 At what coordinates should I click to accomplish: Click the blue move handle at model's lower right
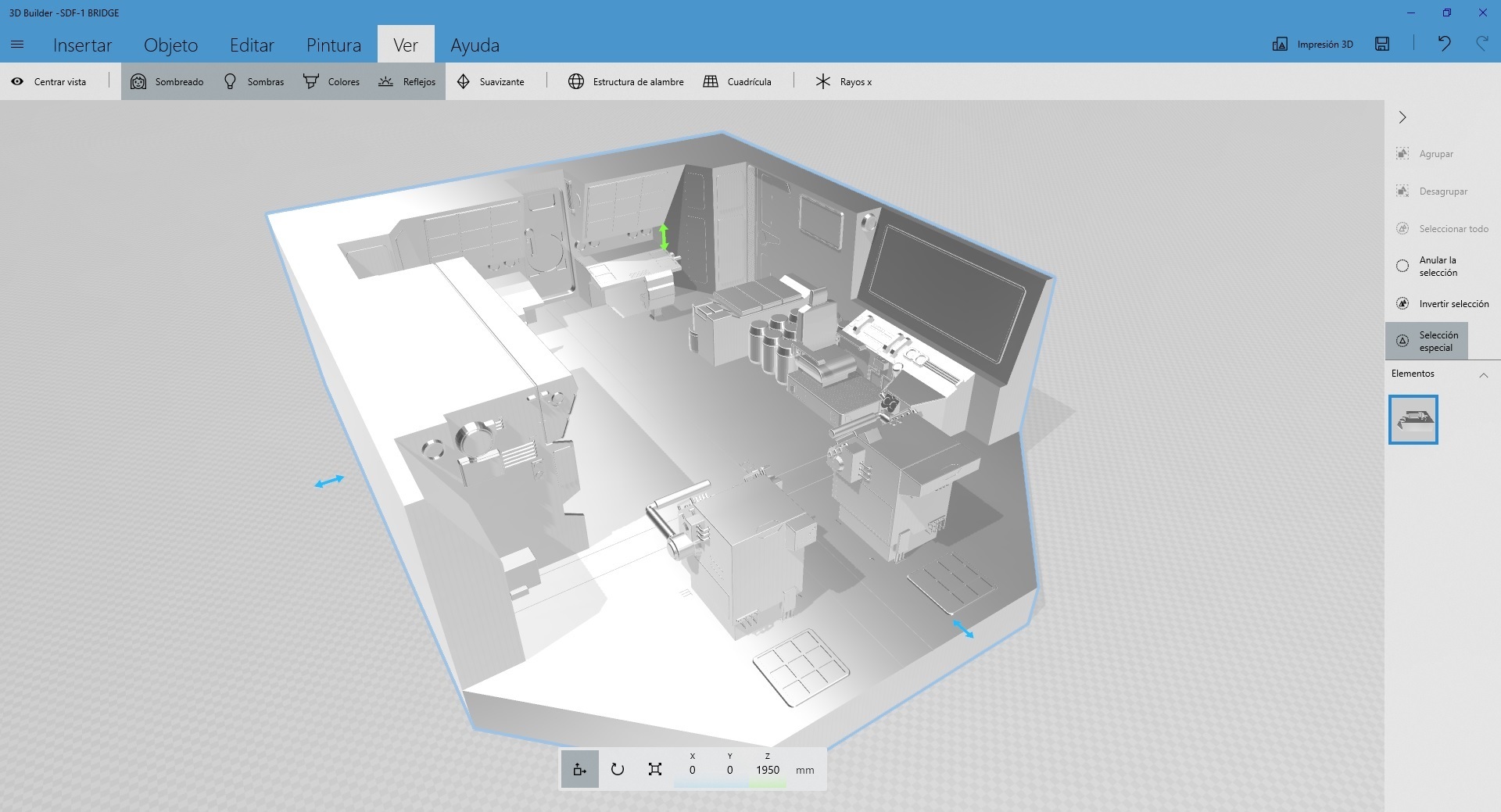click(963, 629)
